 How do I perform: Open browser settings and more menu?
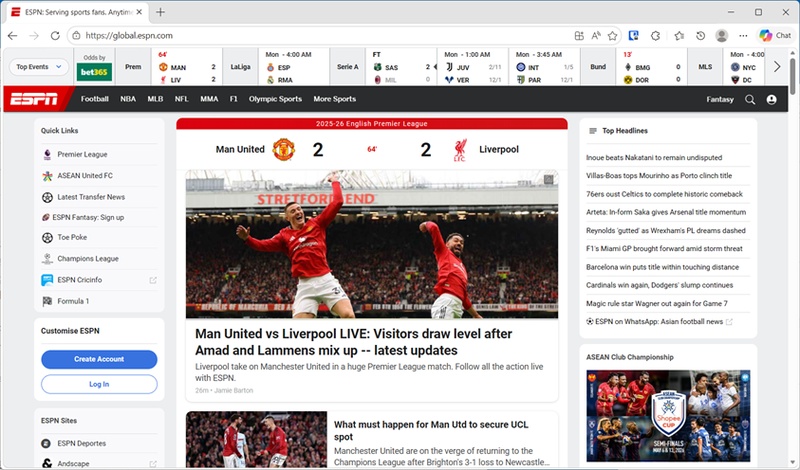click(x=743, y=36)
